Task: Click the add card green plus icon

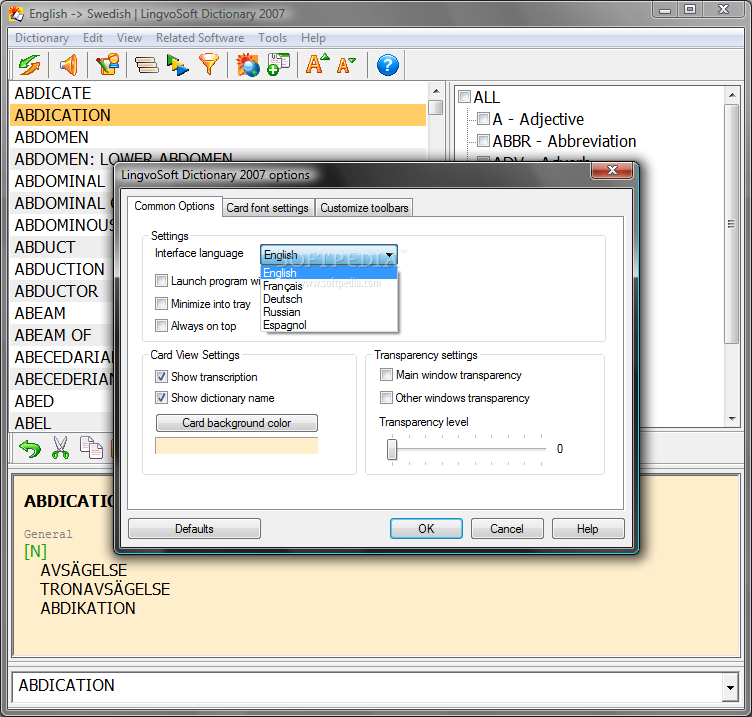Action: pos(278,65)
